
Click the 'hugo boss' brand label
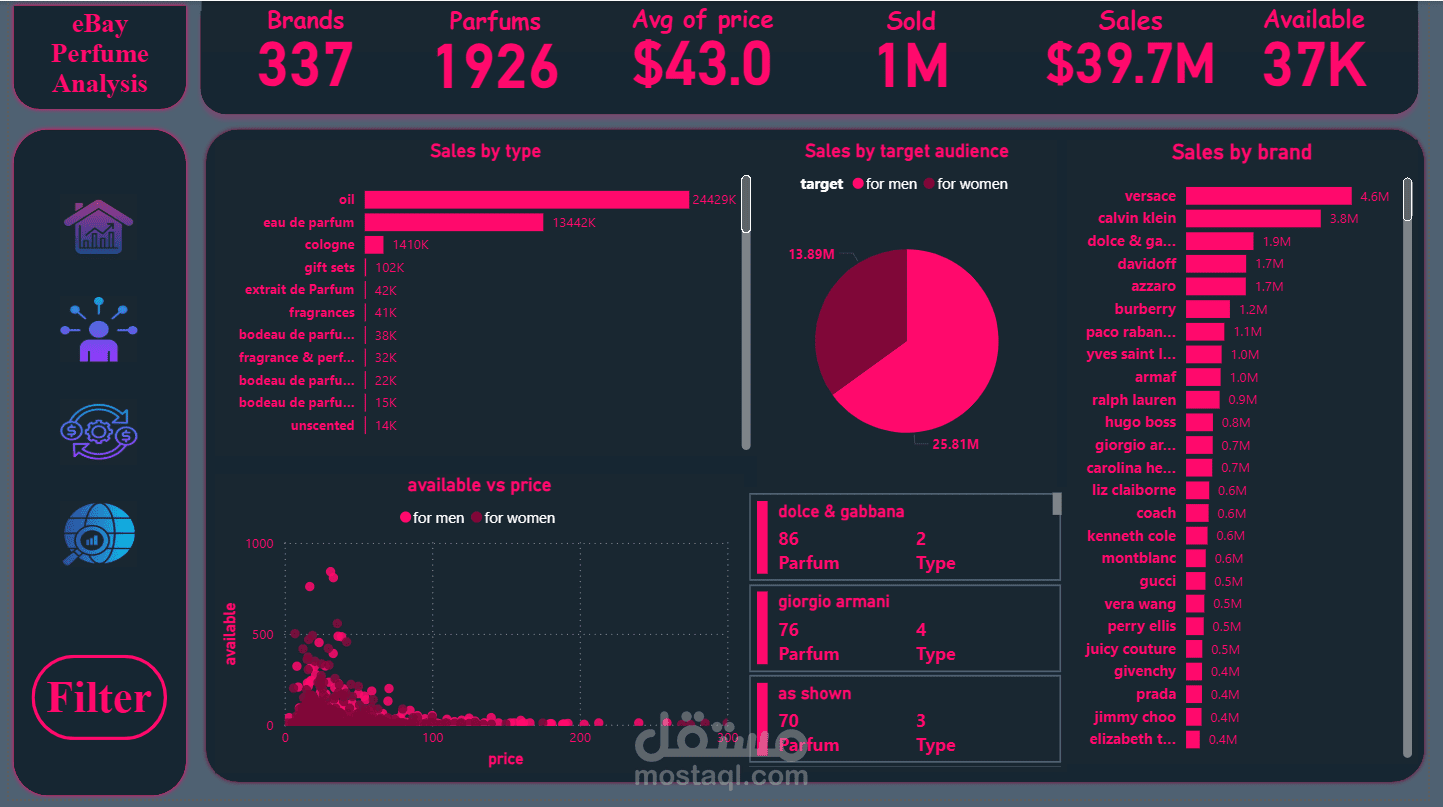(x=1140, y=422)
